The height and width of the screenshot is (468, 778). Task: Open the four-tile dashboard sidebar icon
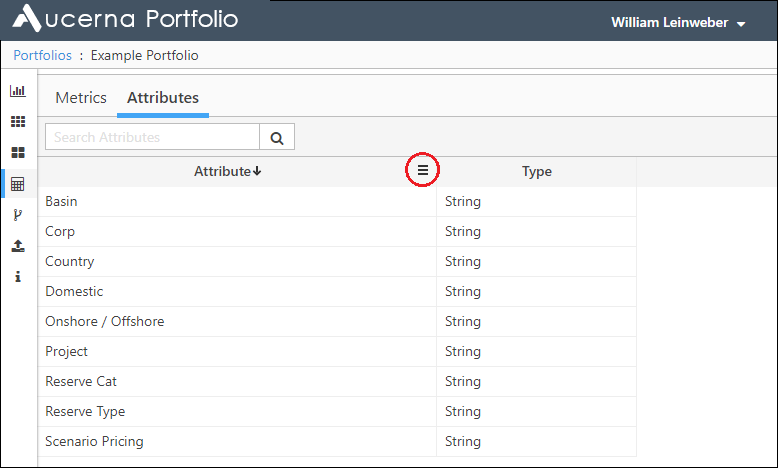point(18,152)
